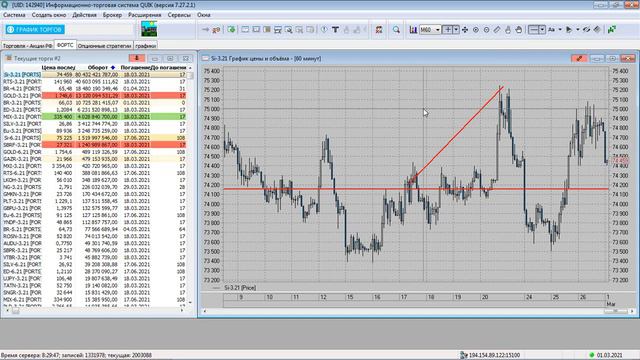The width and height of the screenshot is (640, 360).
Task: Click the orange pin button in chart window title
Action: click(579, 58)
